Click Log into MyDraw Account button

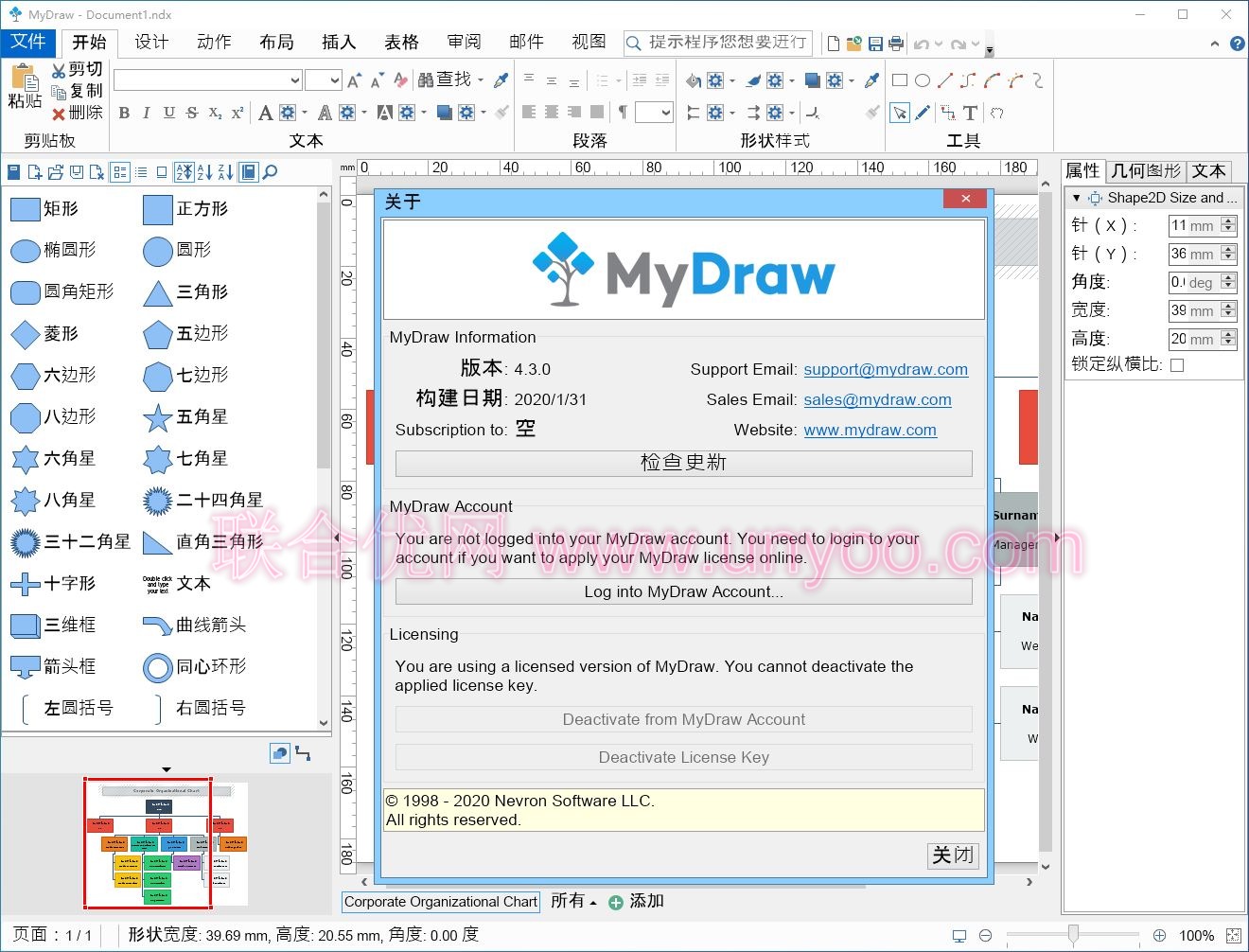click(683, 591)
